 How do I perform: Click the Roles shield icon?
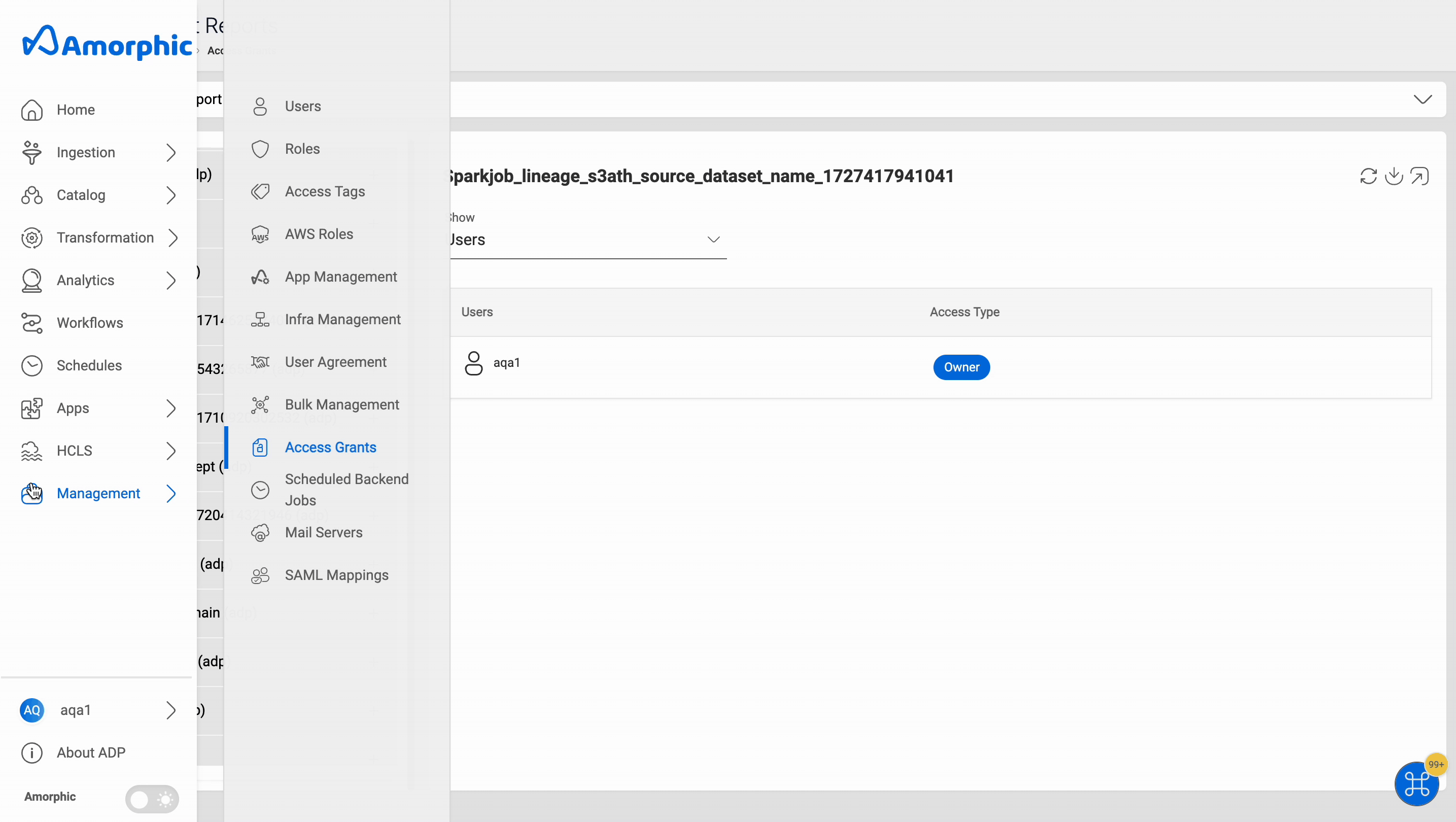pyautogui.click(x=260, y=149)
